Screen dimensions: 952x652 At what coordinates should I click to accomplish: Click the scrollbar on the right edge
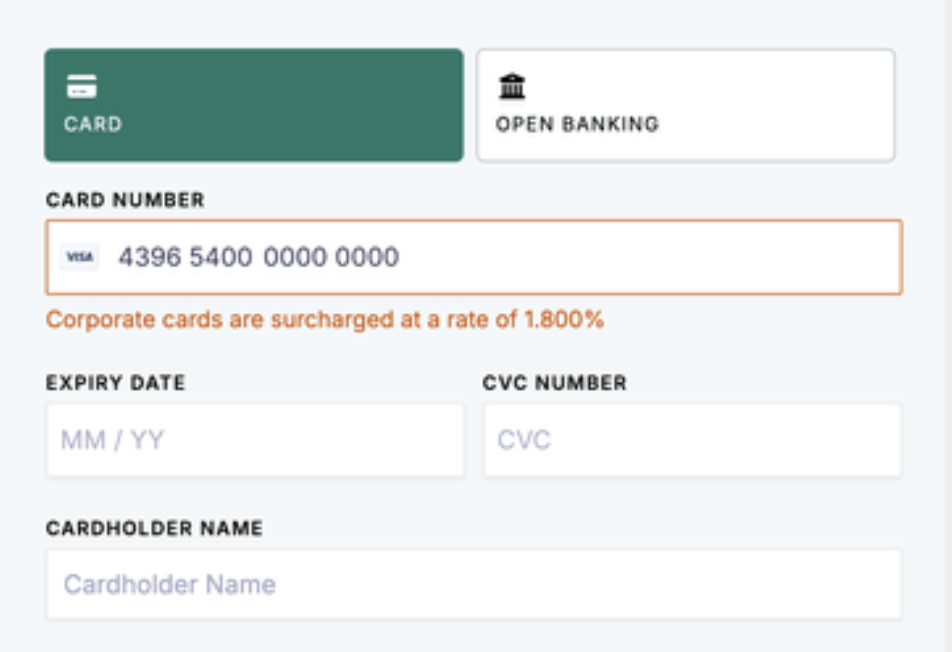tap(946, 326)
